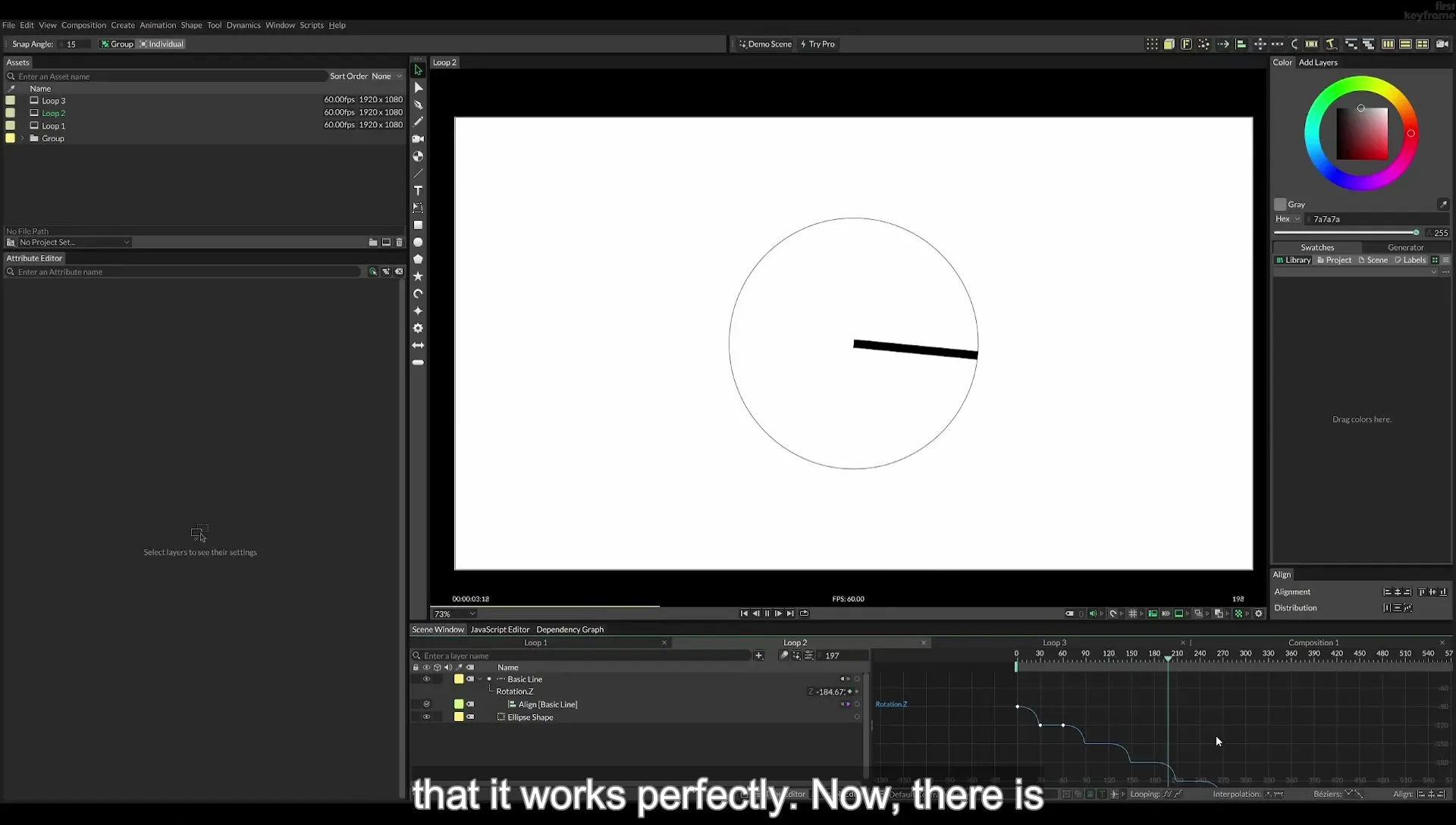The image size is (1456, 825).
Task: Select the Capsule shape tool
Action: click(418, 362)
